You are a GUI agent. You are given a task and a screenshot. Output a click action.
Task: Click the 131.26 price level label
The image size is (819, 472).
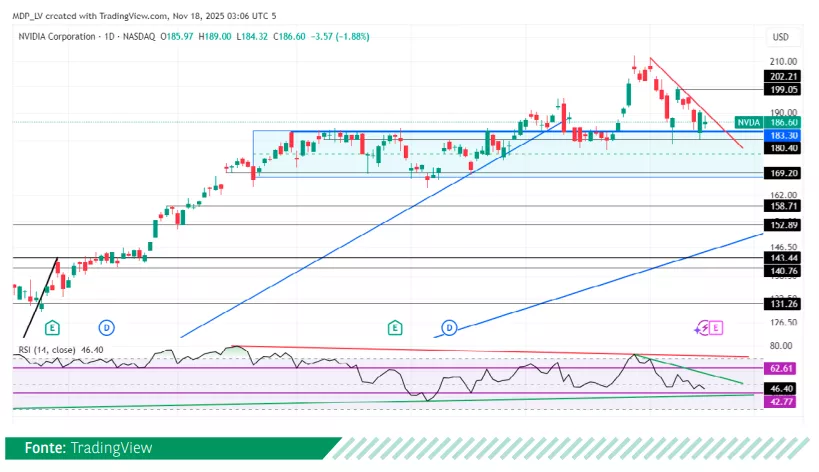pos(781,304)
